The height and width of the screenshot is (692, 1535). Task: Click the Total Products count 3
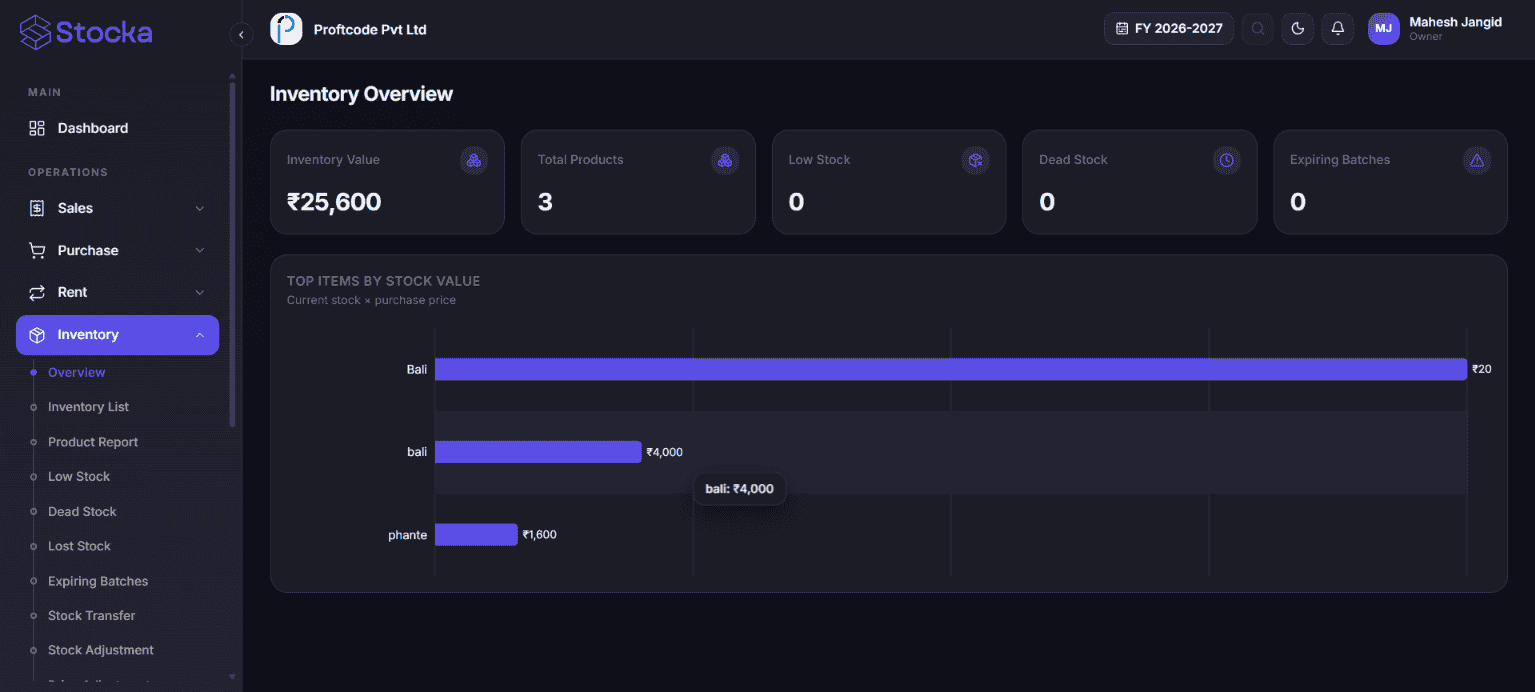pos(545,202)
